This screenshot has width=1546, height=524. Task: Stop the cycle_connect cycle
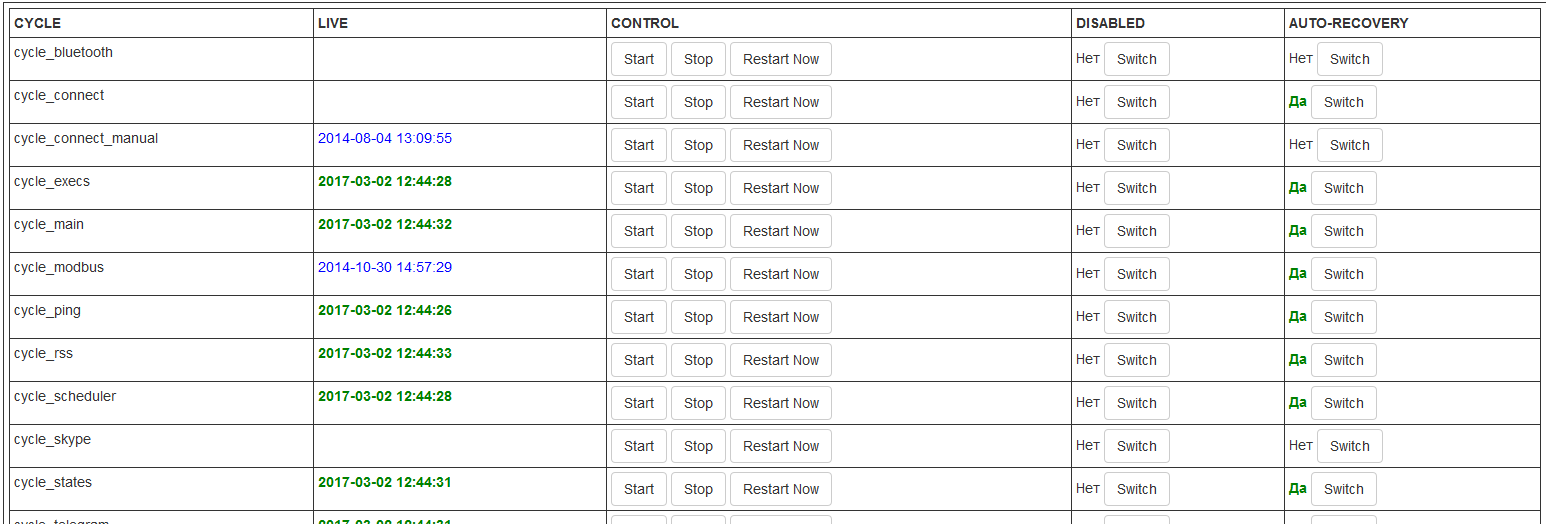[698, 102]
